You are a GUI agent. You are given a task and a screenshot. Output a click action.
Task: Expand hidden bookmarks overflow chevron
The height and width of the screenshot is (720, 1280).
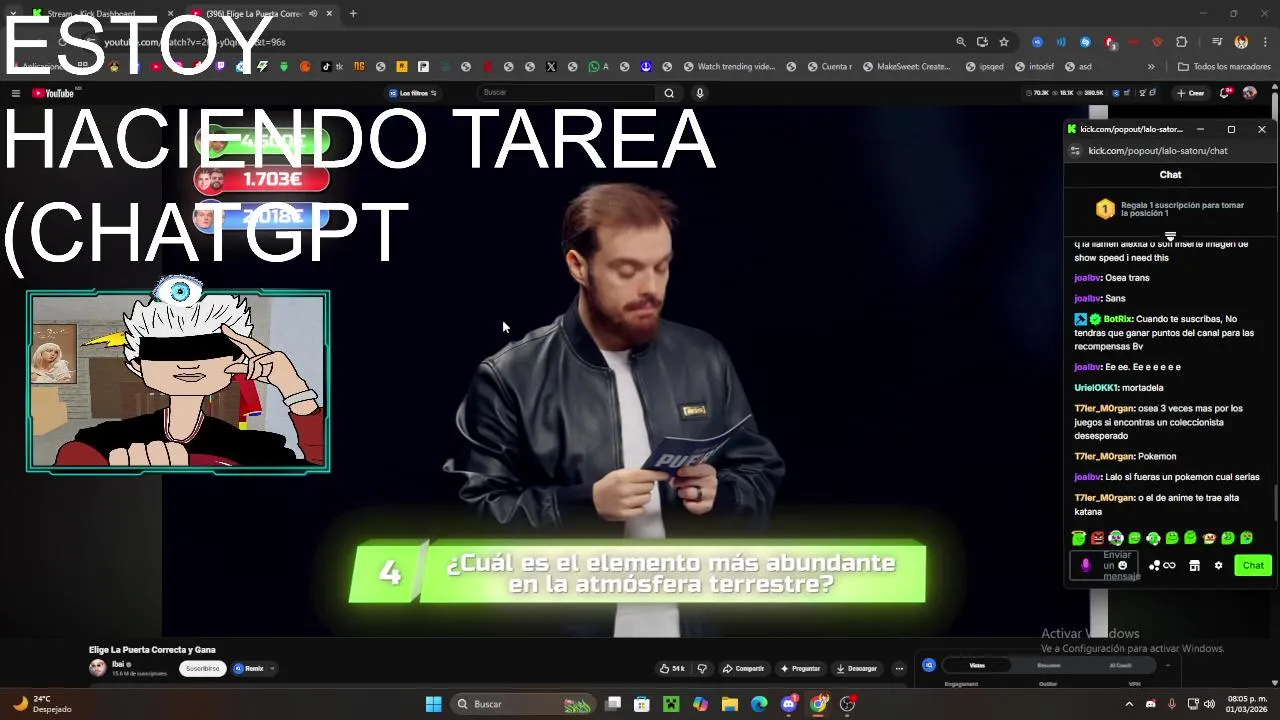point(1151,67)
